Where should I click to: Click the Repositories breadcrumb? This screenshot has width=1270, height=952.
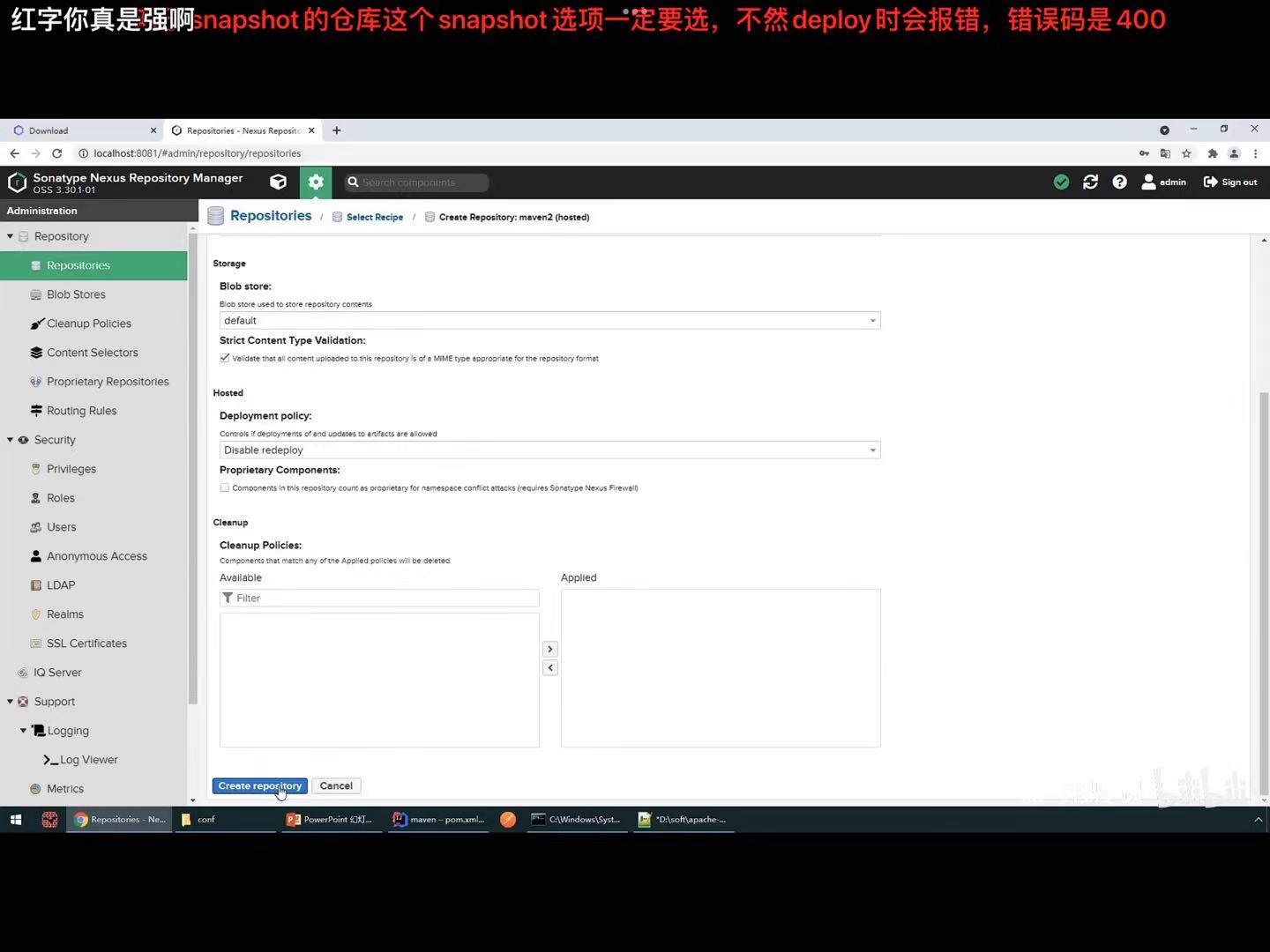271,216
